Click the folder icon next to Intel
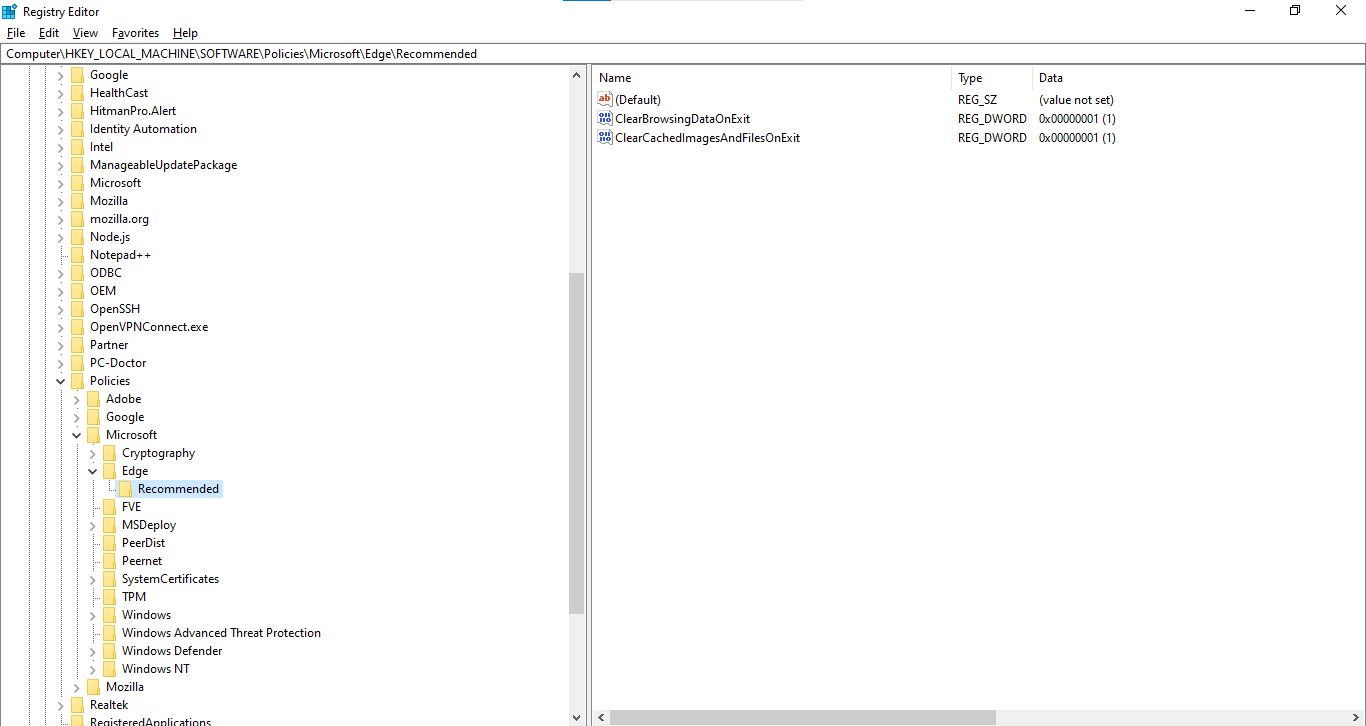Image resolution: width=1366 pixels, height=726 pixels. (x=77, y=147)
